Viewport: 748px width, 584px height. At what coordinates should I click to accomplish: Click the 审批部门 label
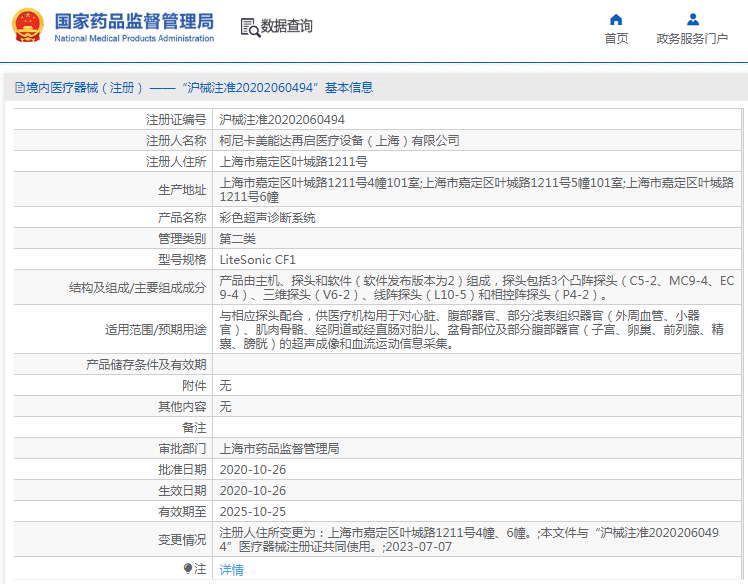182,449
